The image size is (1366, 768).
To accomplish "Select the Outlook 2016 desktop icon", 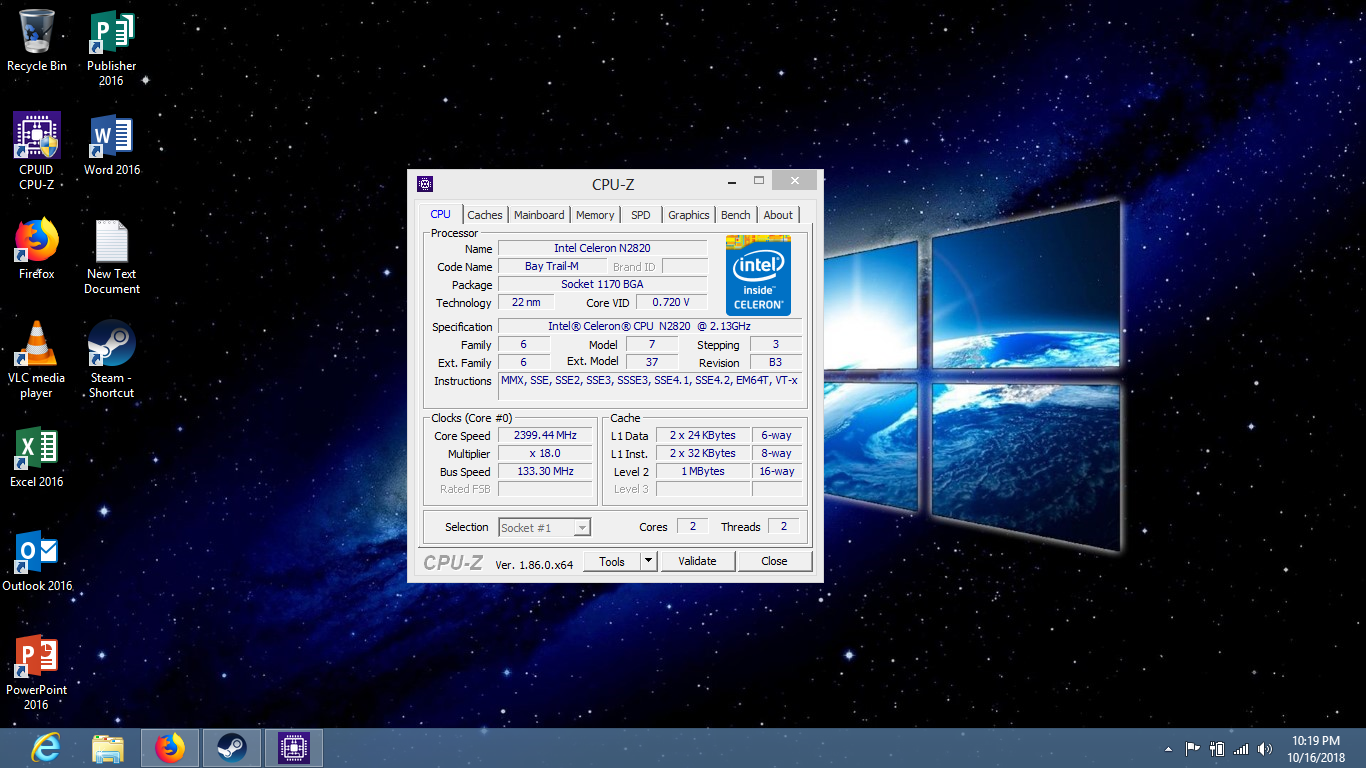I will click(x=37, y=560).
